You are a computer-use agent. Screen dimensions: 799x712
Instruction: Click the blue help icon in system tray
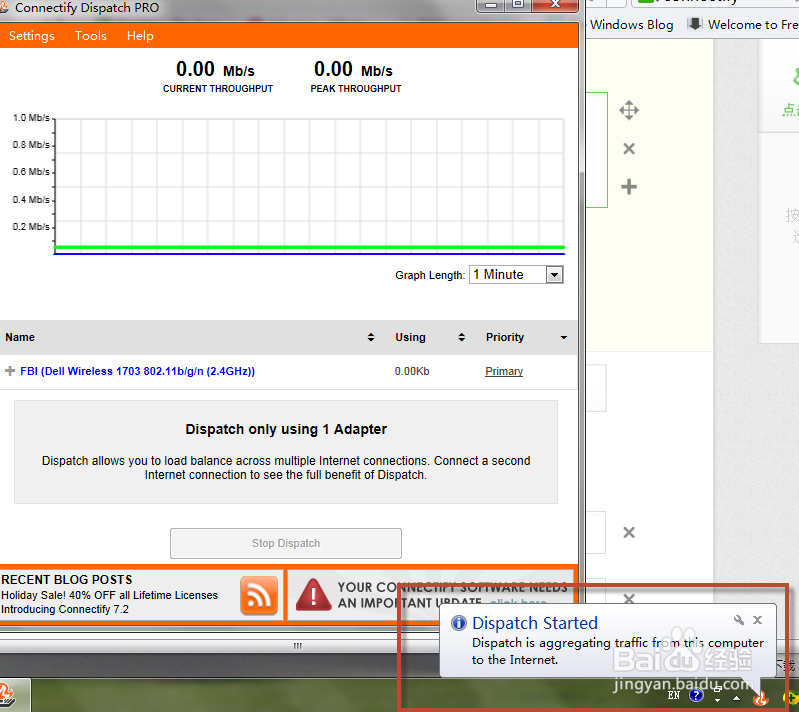(696, 696)
